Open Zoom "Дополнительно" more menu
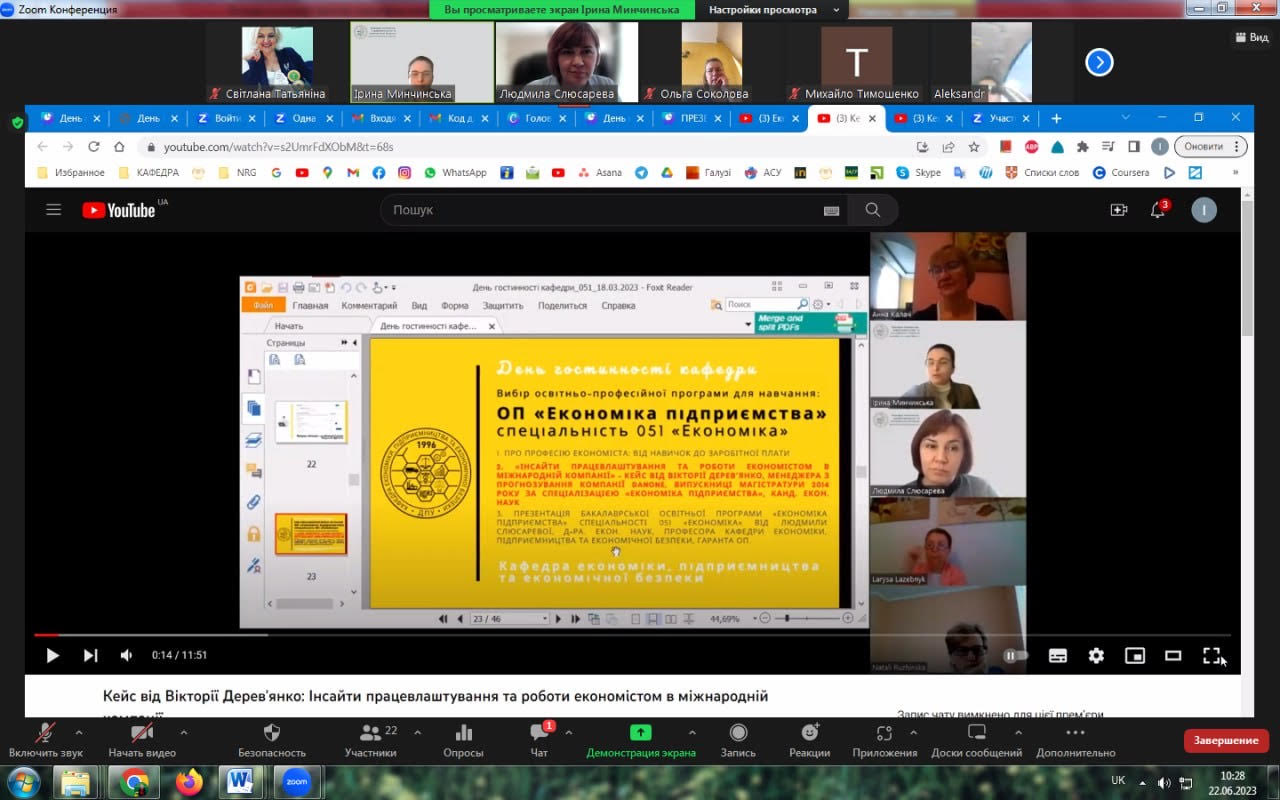Viewport: 1280px width, 800px height. 1076,741
